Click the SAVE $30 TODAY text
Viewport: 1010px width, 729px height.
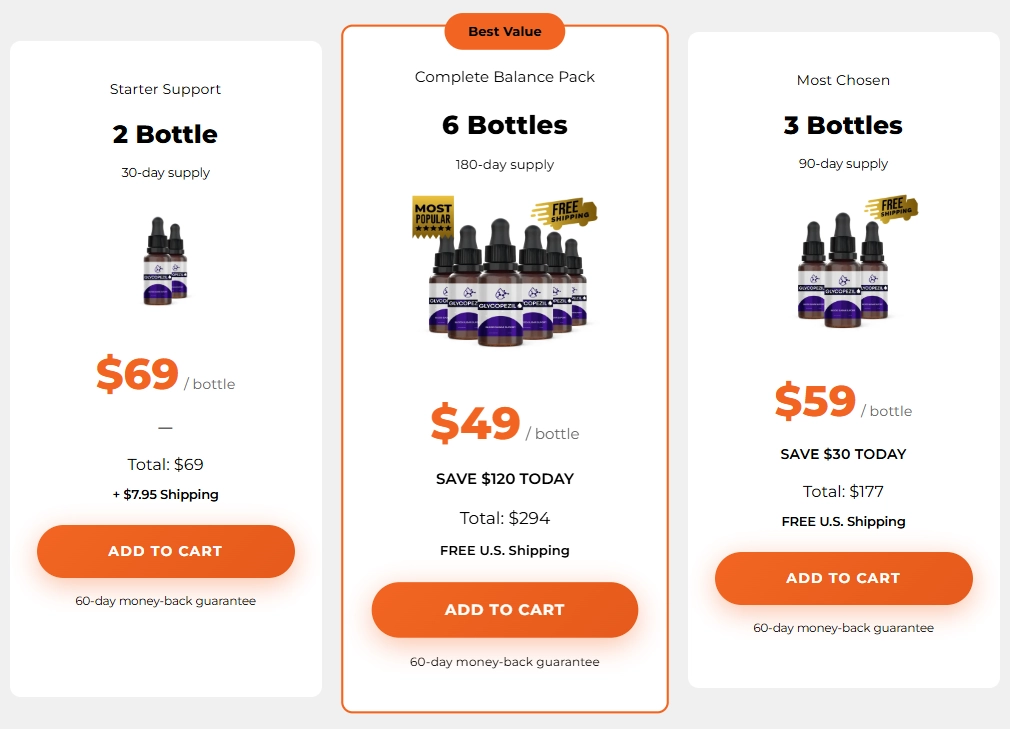click(x=843, y=454)
